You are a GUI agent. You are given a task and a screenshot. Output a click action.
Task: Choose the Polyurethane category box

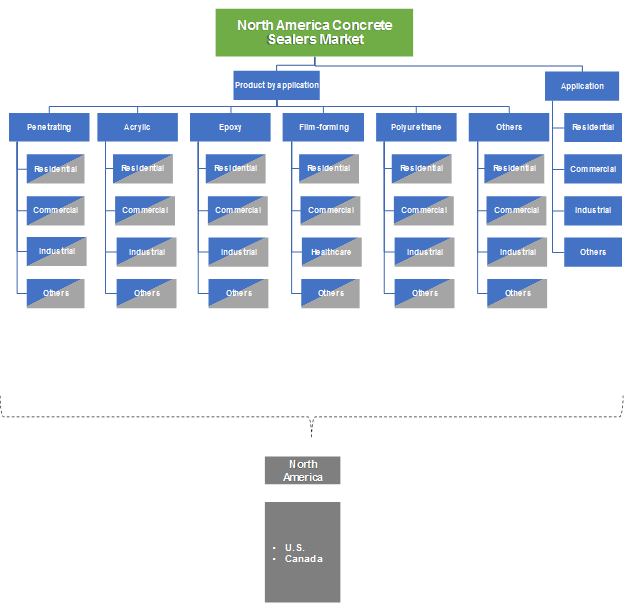(x=416, y=127)
